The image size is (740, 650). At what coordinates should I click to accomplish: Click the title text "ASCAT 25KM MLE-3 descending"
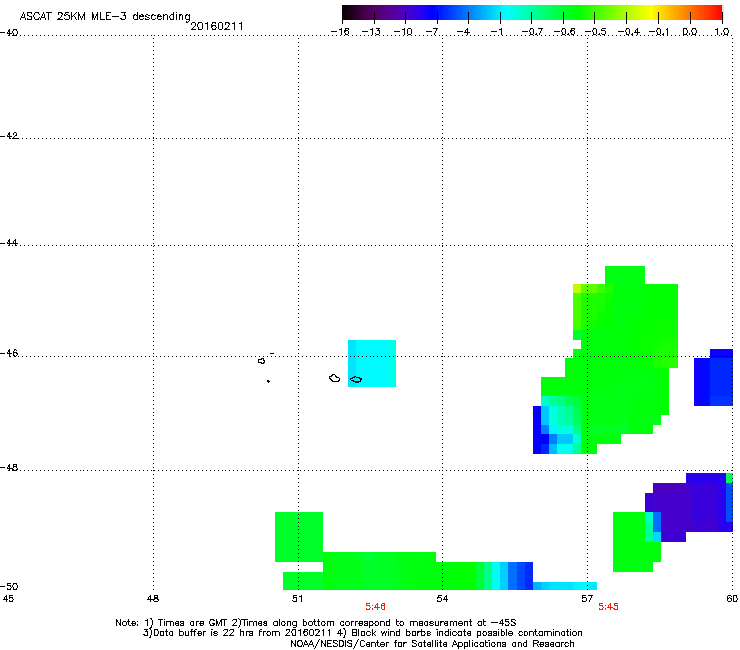[105, 17]
